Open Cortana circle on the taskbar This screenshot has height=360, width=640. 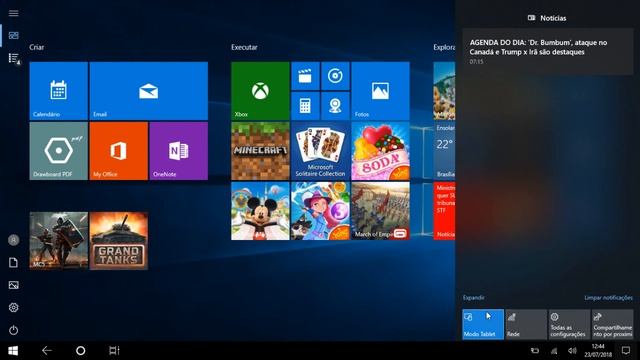point(81,351)
